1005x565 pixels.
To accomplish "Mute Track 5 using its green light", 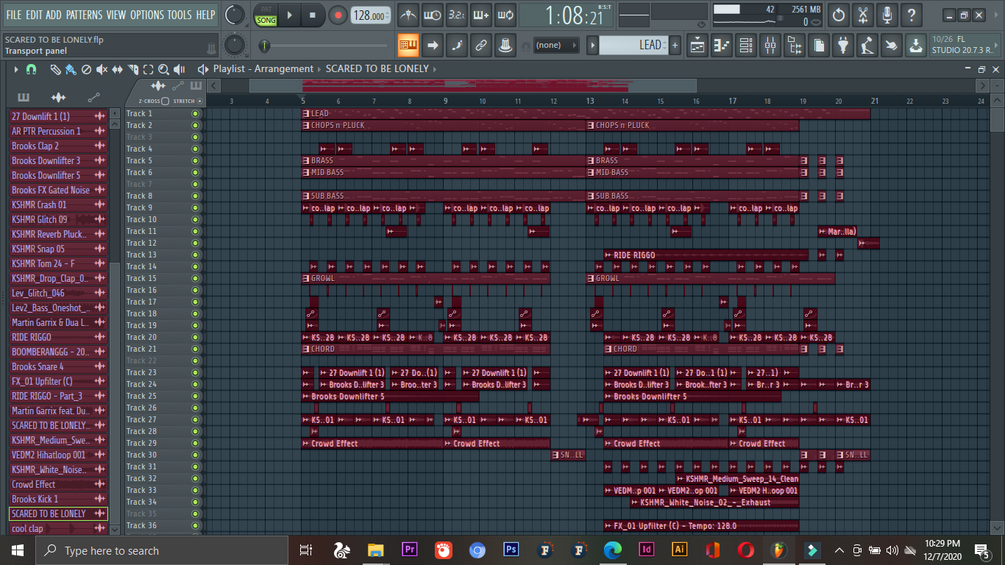I will click(x=195, y=161).
